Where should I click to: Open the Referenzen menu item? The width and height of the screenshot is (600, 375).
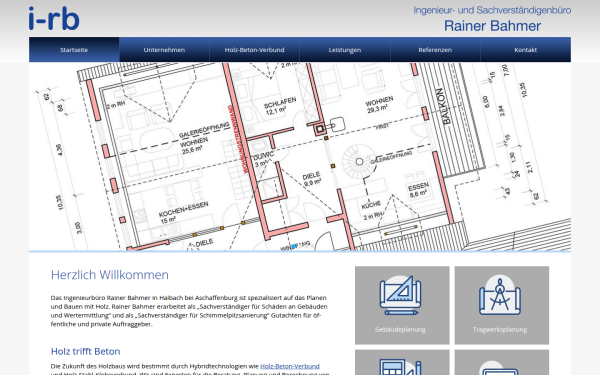tap(435, 50)
